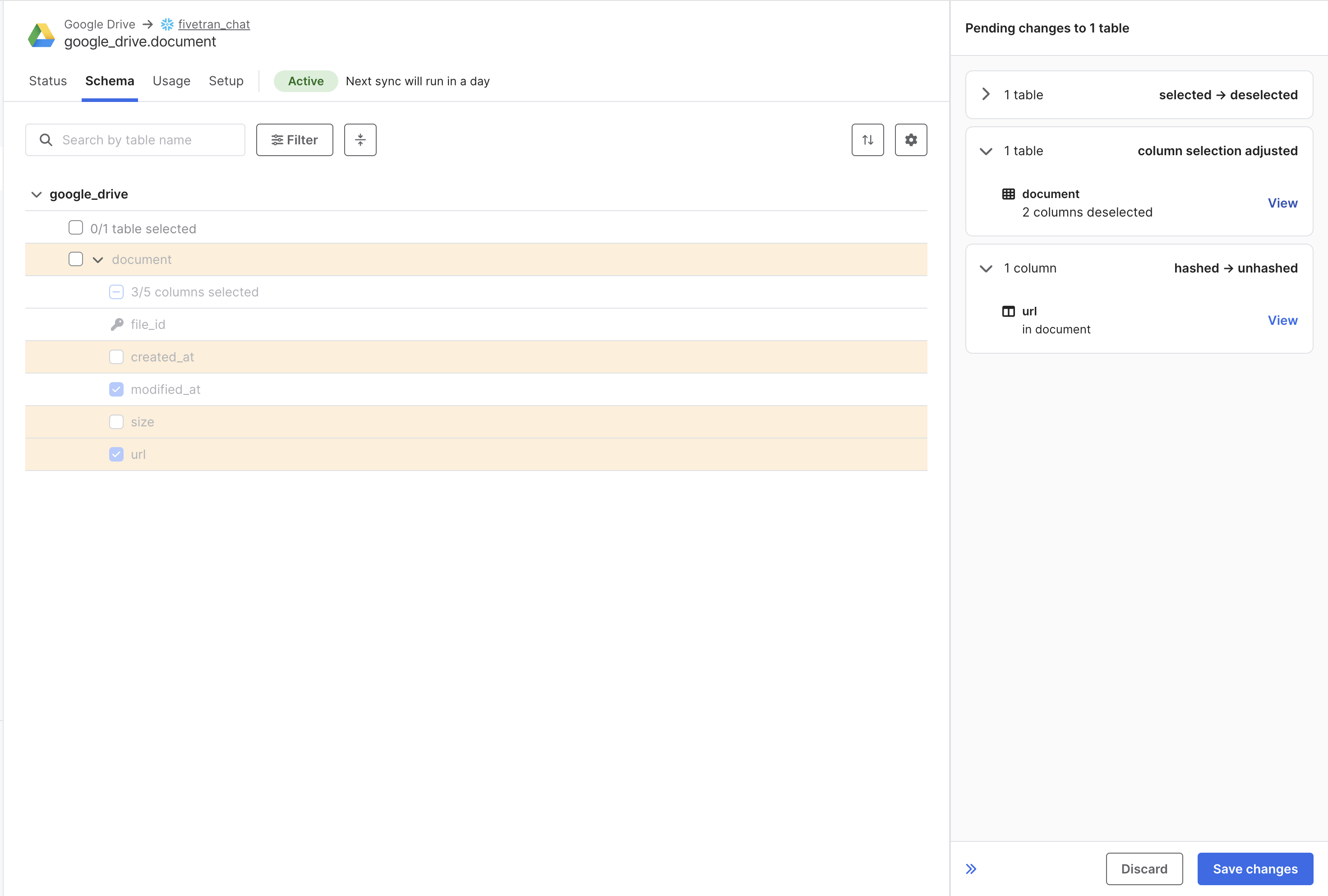Collapse the pending column hashed changes section
The width and height of the screenshot is (1328, 896).
pyautogui.click(x=987, y=267)
